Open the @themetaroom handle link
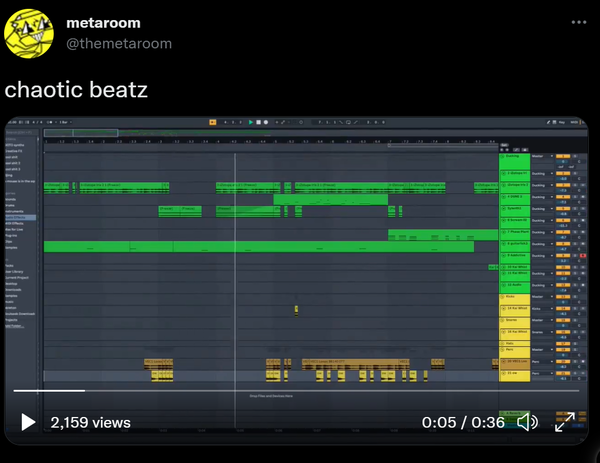 [x=119, y=44]
